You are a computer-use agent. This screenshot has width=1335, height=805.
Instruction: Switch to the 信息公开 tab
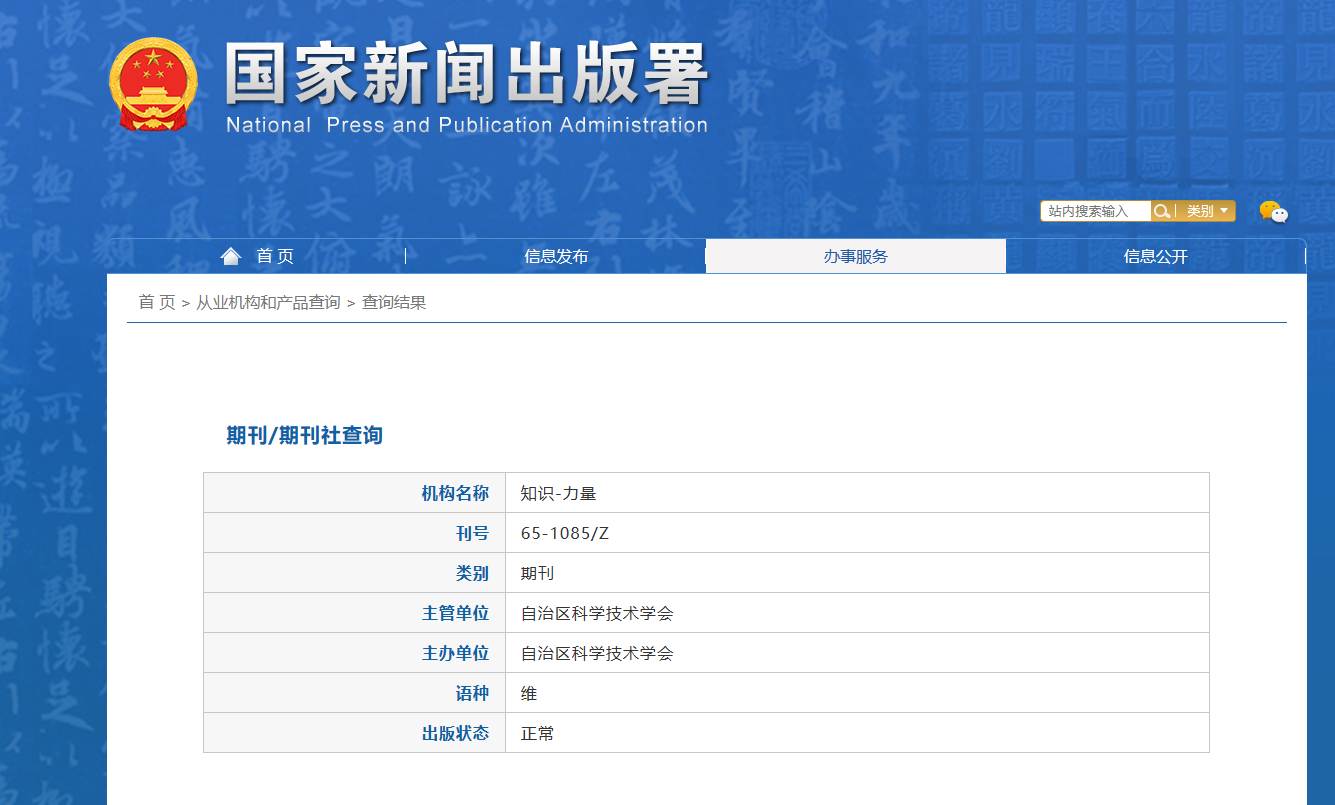click(1157, 255)
